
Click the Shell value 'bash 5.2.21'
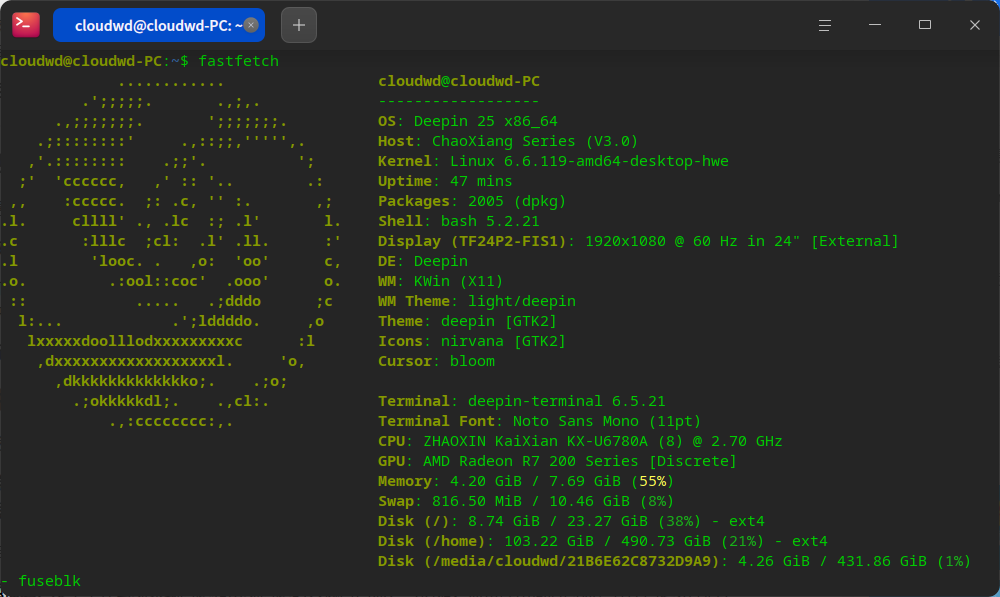point(490,221)
